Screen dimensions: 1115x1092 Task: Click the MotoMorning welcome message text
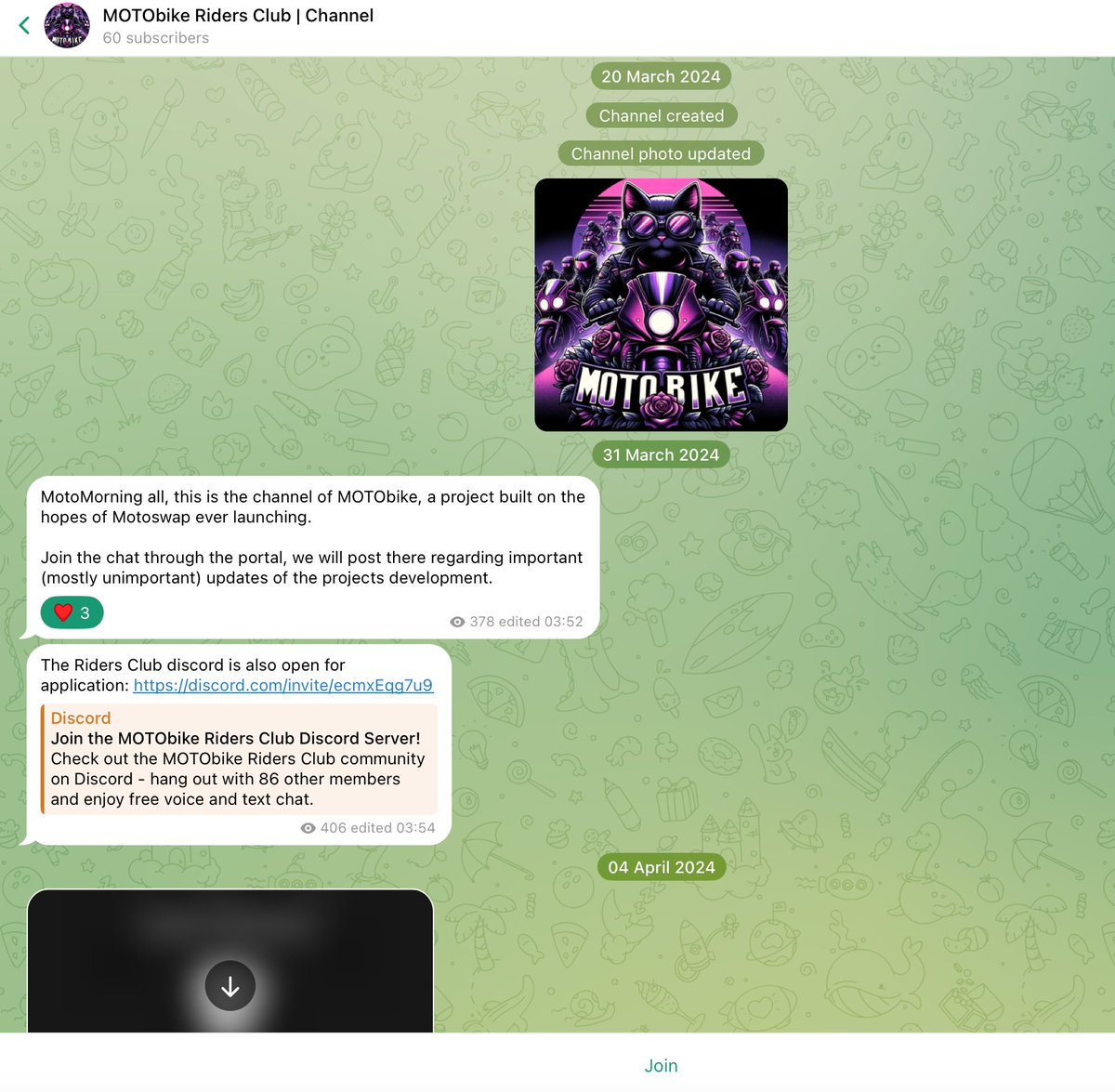pos(312,537)
